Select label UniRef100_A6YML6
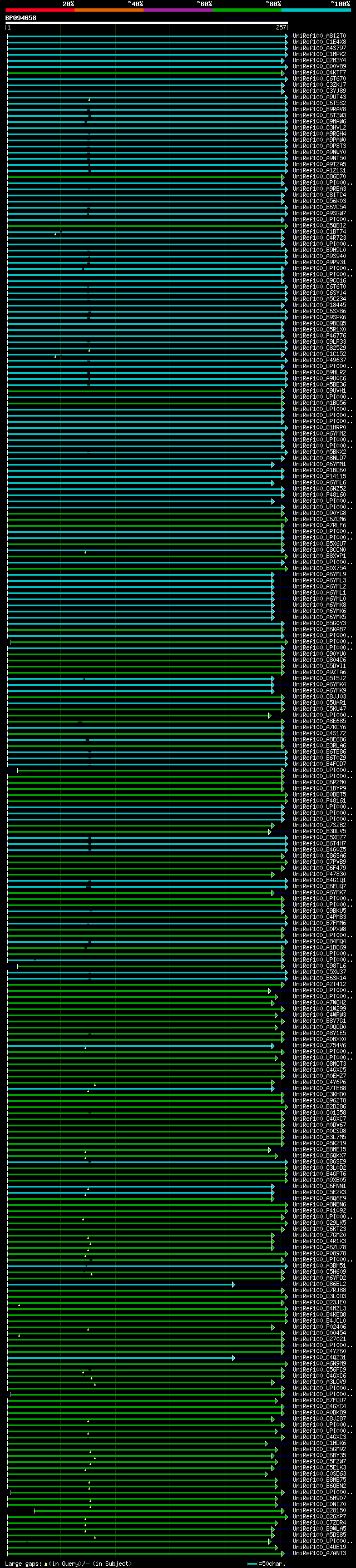 (x=319, y=483)
